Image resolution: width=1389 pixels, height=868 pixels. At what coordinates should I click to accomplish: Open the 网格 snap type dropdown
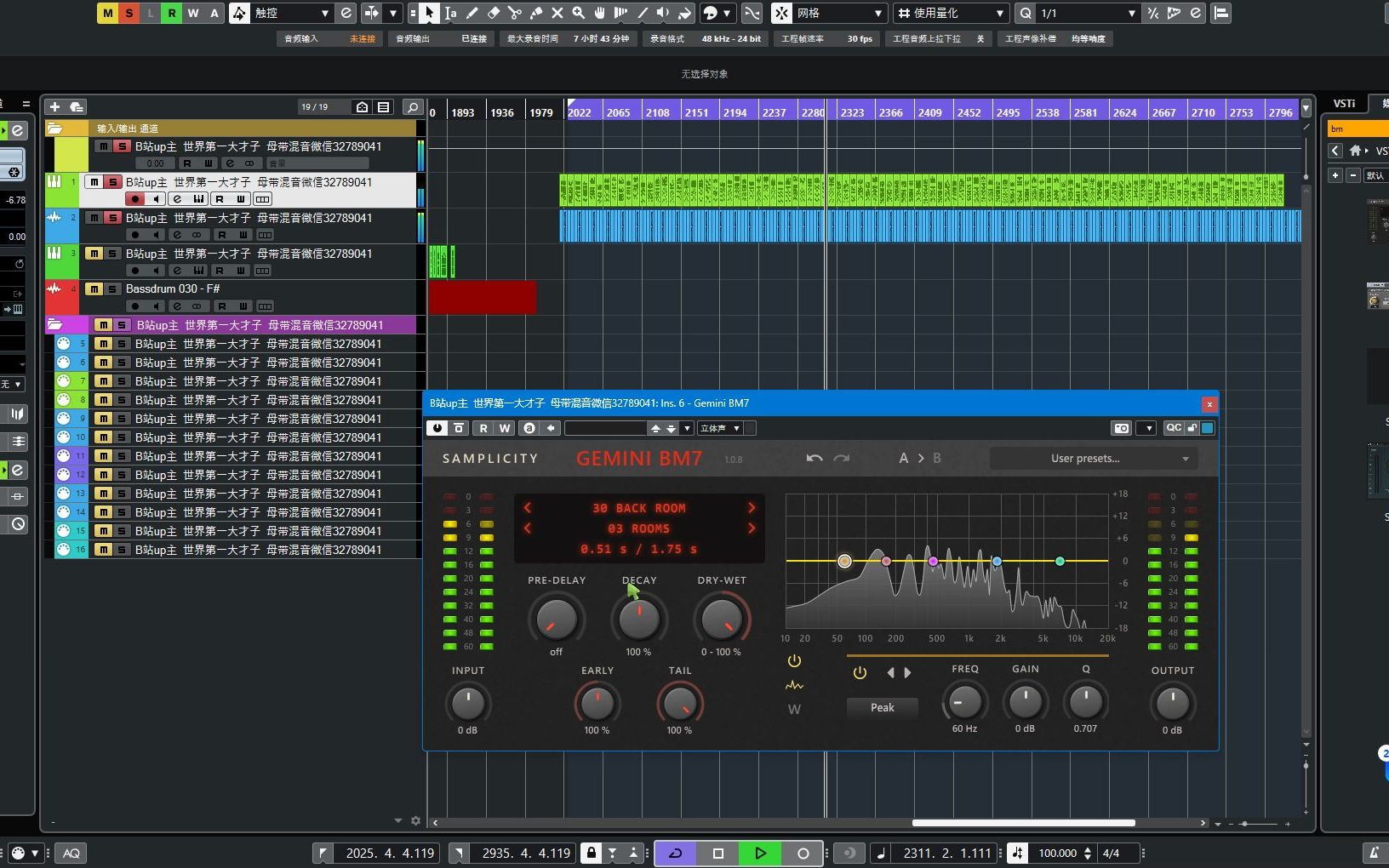tap(878, 13)
